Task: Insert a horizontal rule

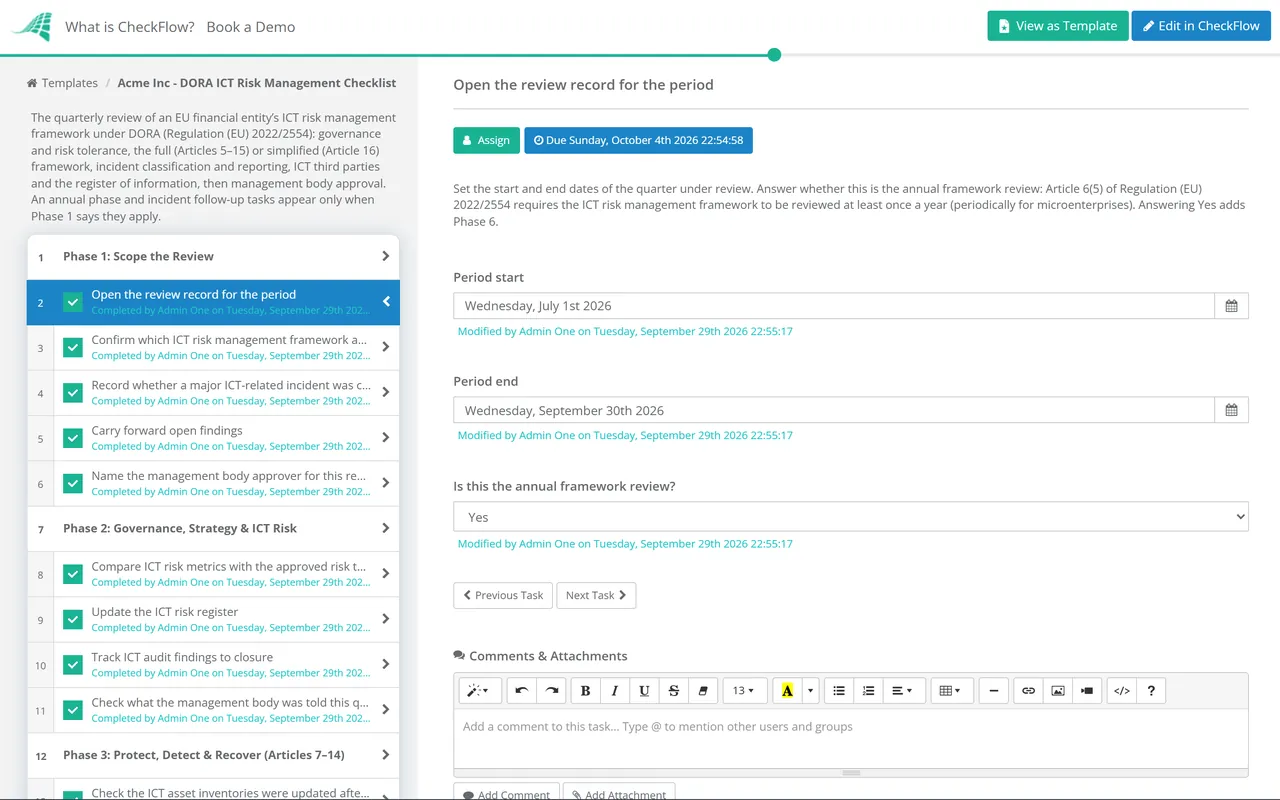Action: (x=993, y=690)
